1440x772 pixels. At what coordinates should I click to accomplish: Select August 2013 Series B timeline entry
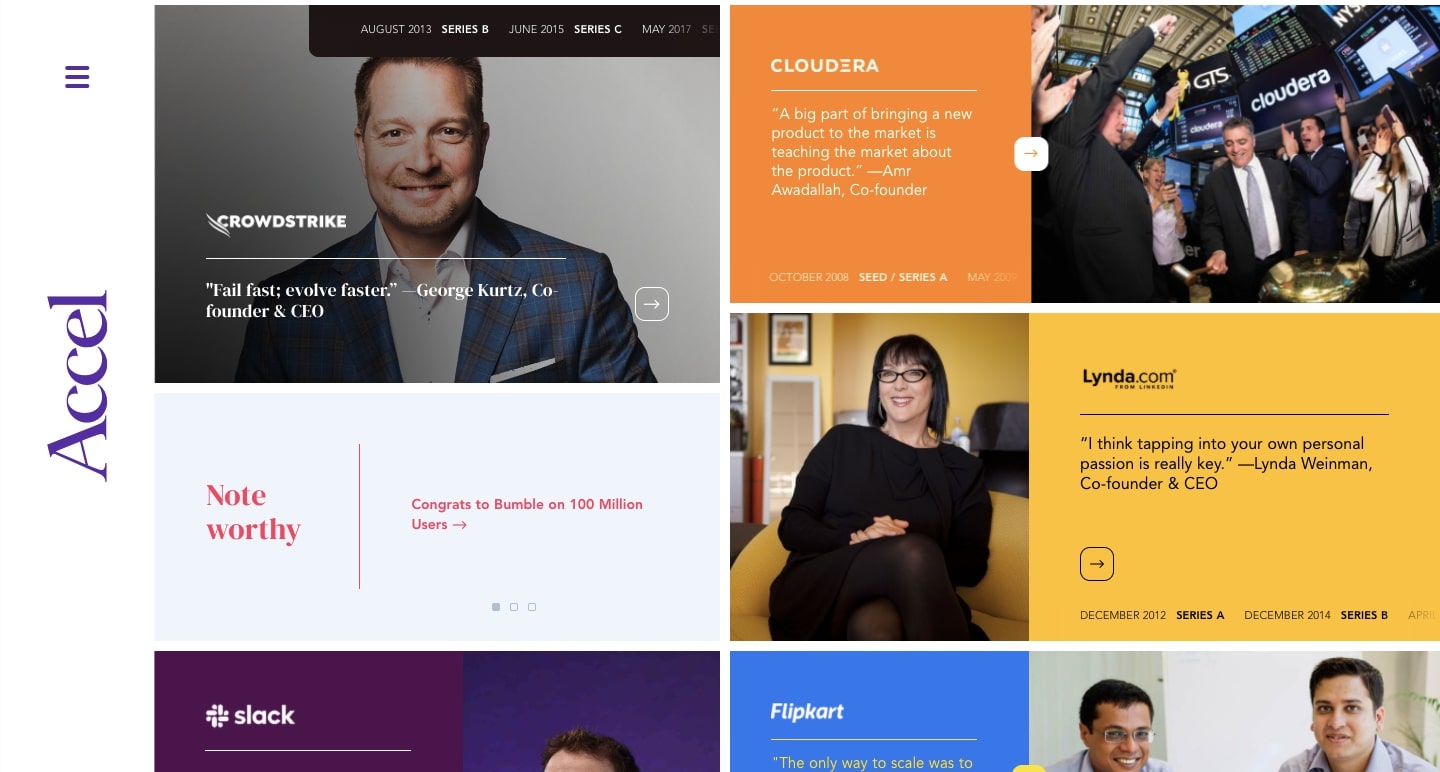click(x=425, y=29)
